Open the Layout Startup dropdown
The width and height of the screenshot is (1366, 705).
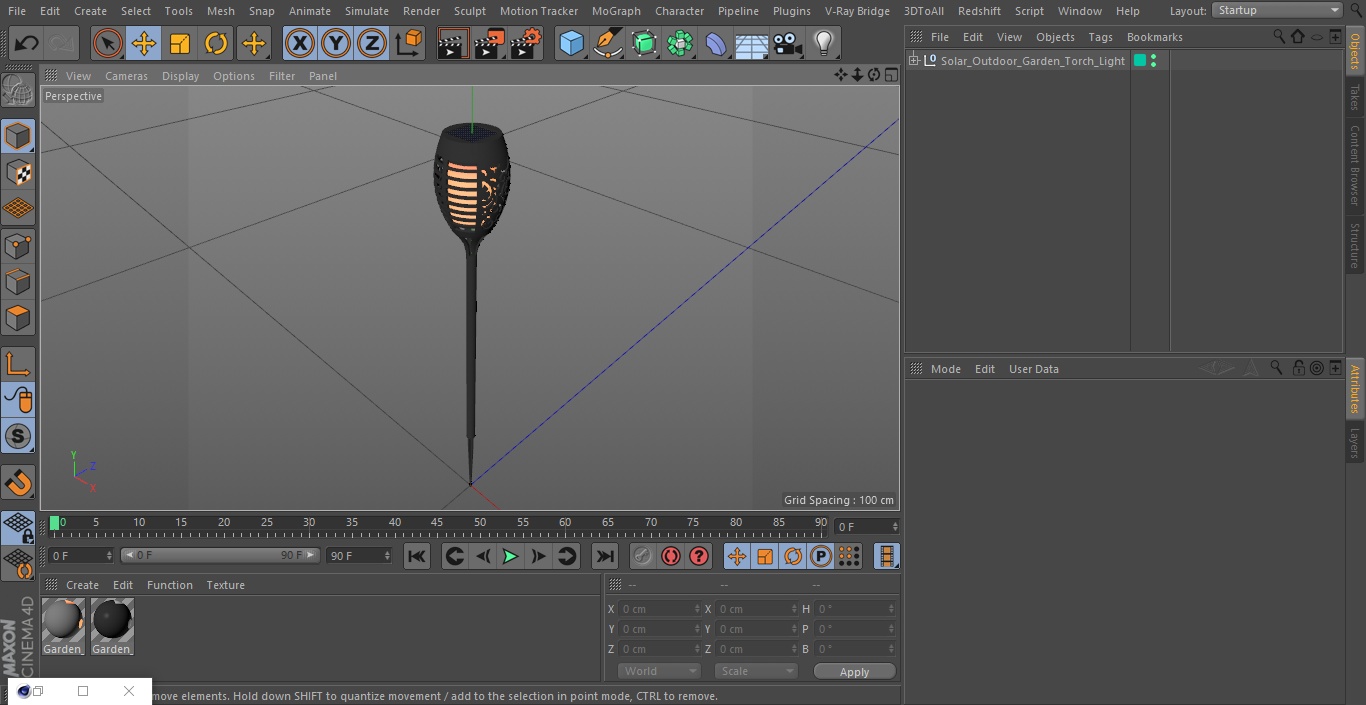[x=1277, y=10]
